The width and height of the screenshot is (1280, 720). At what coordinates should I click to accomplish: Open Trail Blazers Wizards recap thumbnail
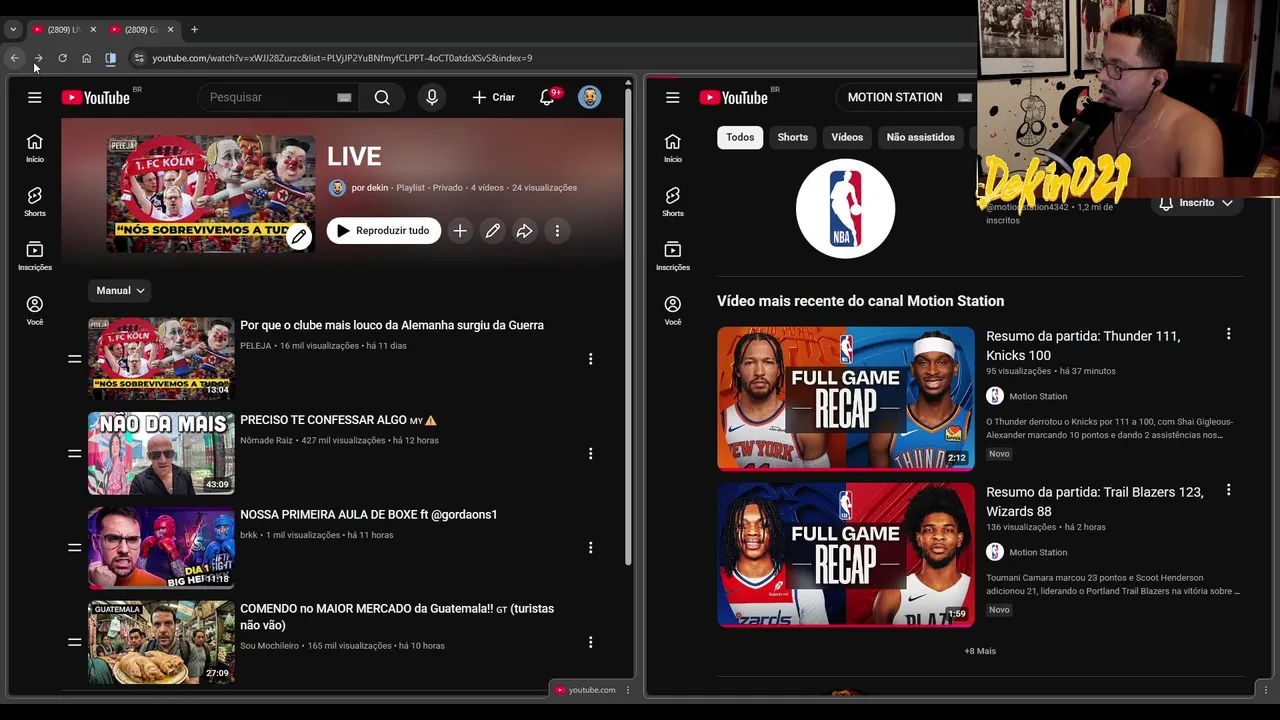click(846, 554)
